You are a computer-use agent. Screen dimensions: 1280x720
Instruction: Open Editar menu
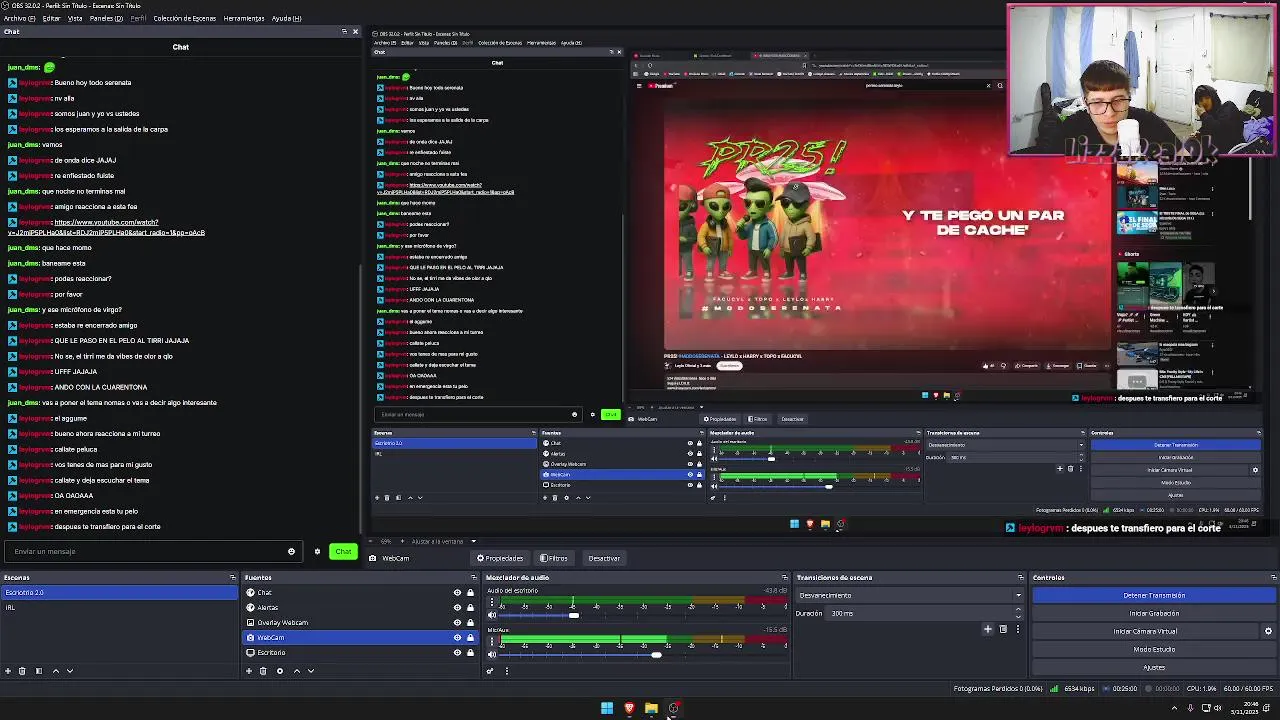point(51,18)
